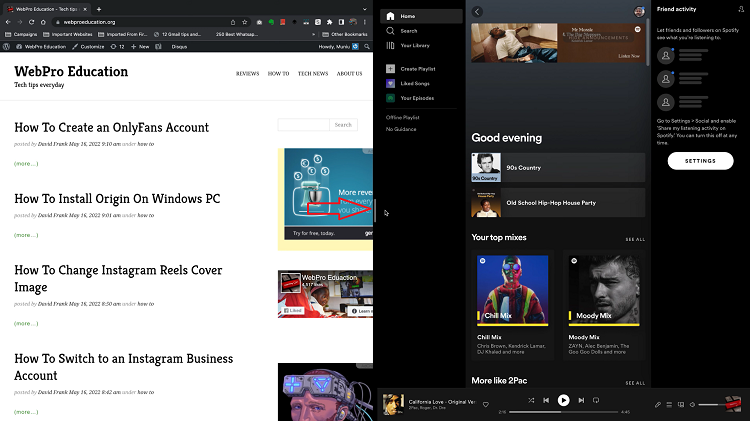This screenshot has height=421, width=750.
Task: Open the REVIEWS menu on WebPro Education
Action: (x=247, y=74)
